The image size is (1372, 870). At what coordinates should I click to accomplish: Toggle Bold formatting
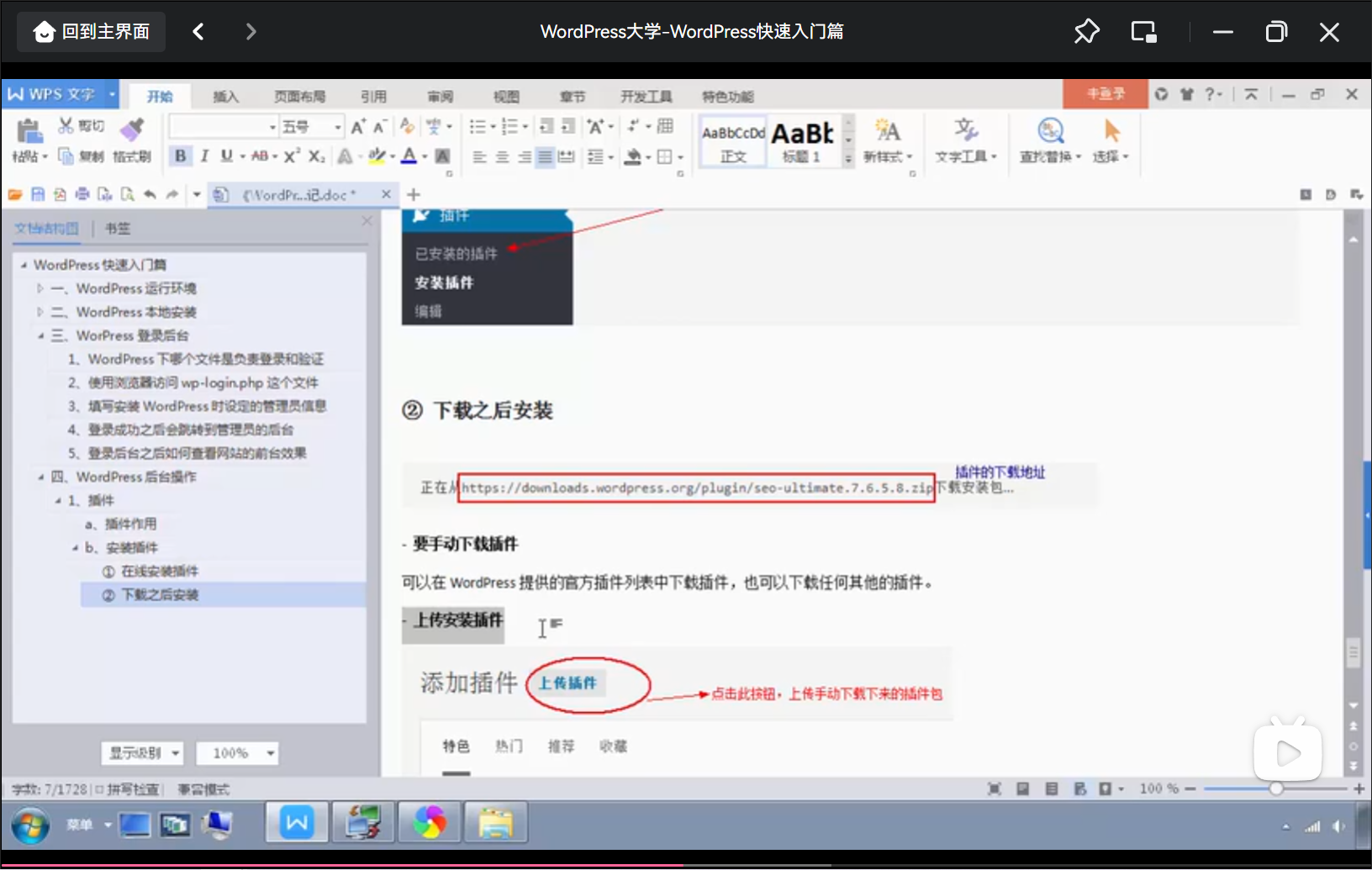click(x=180, y=156)
